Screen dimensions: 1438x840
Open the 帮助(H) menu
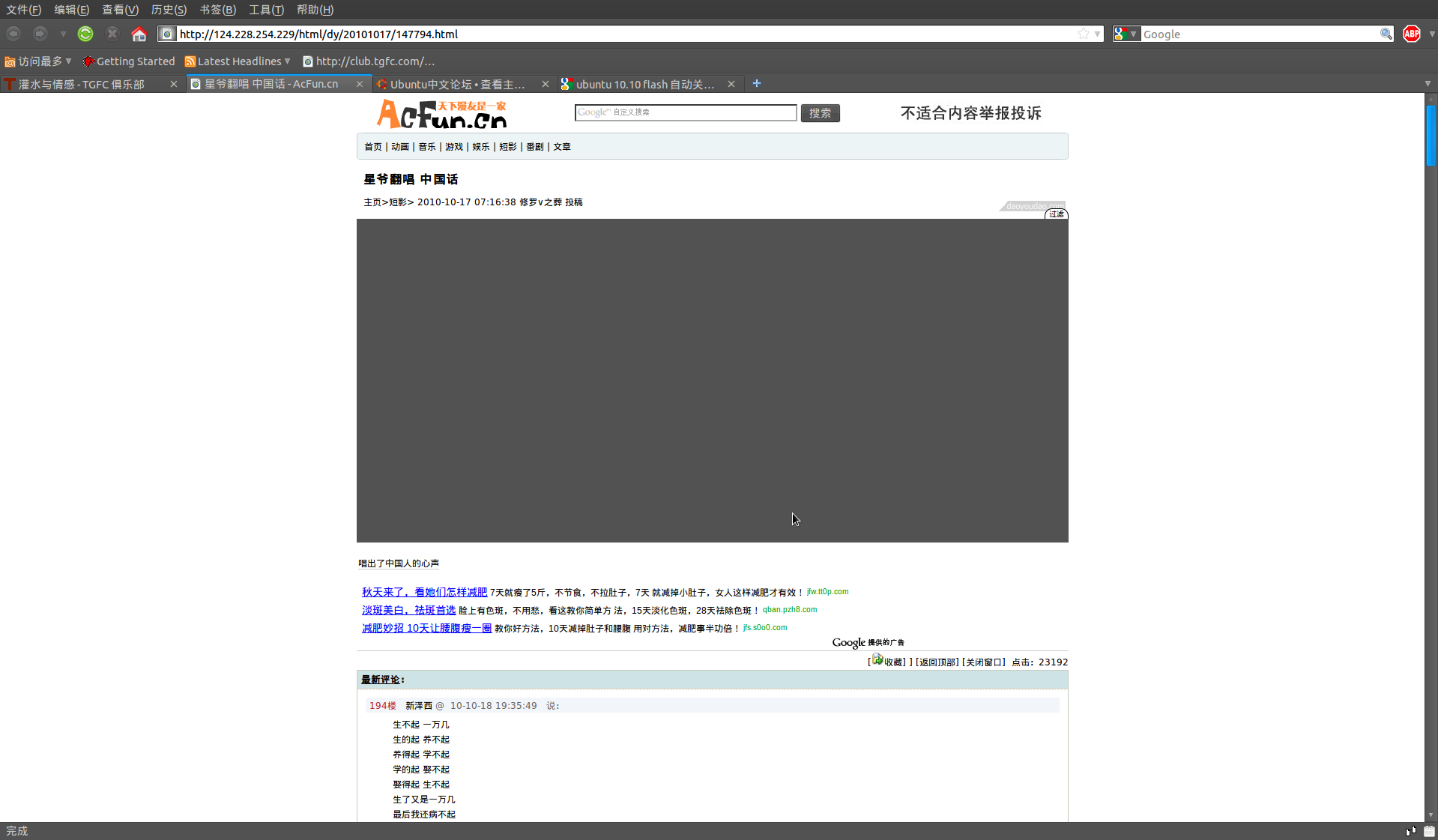[315, 10]
